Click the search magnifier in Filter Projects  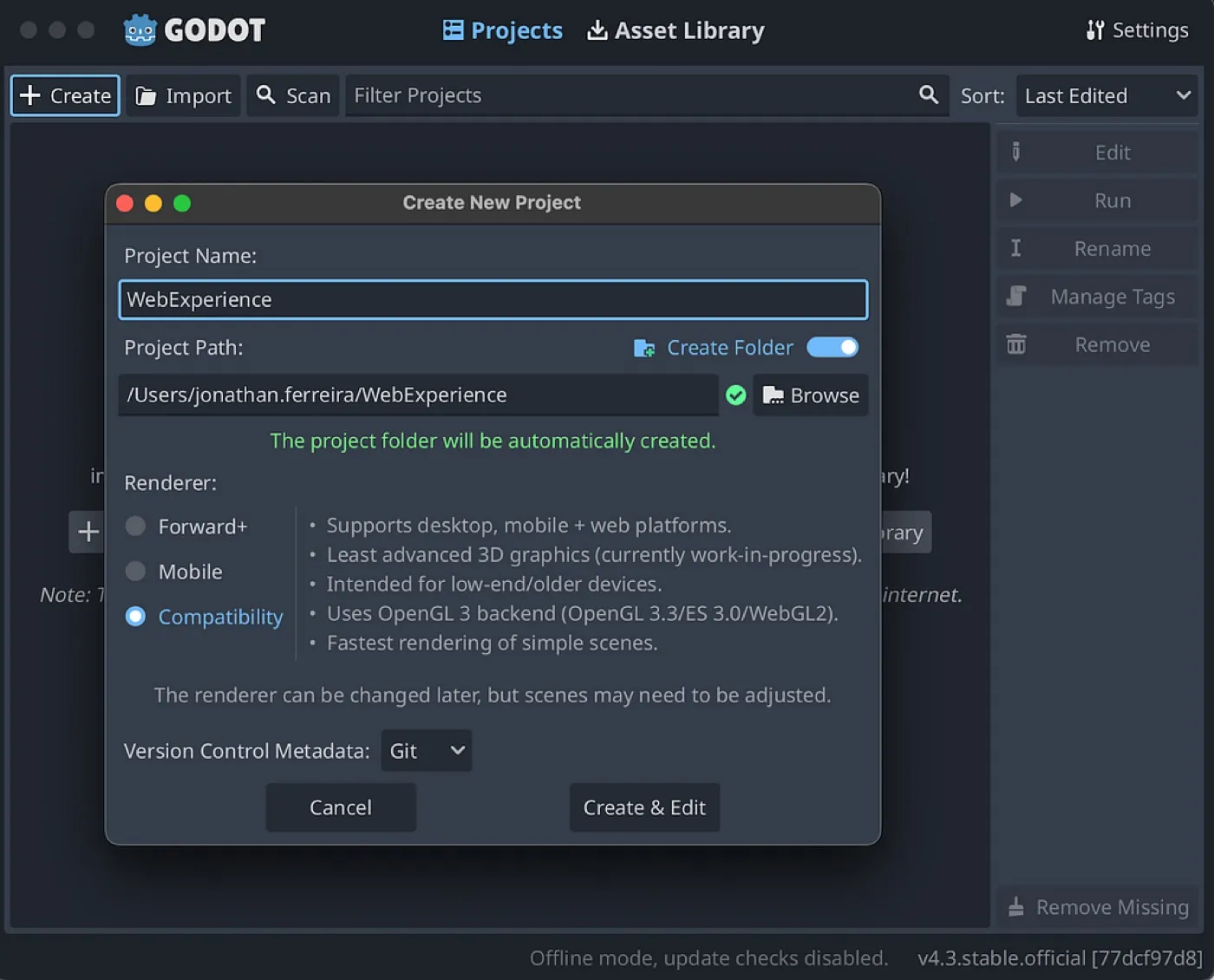pos(928,95)
